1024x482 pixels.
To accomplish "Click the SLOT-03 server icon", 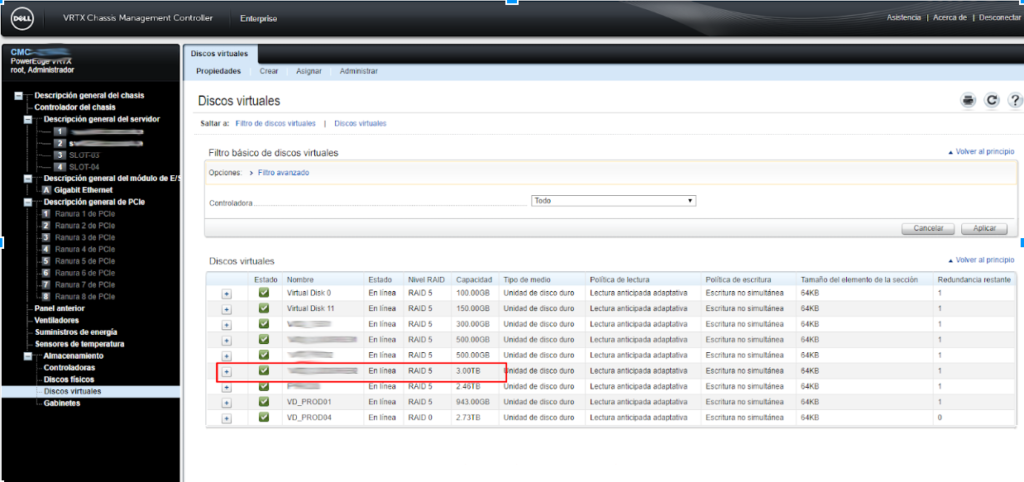I will coord(60,155).
